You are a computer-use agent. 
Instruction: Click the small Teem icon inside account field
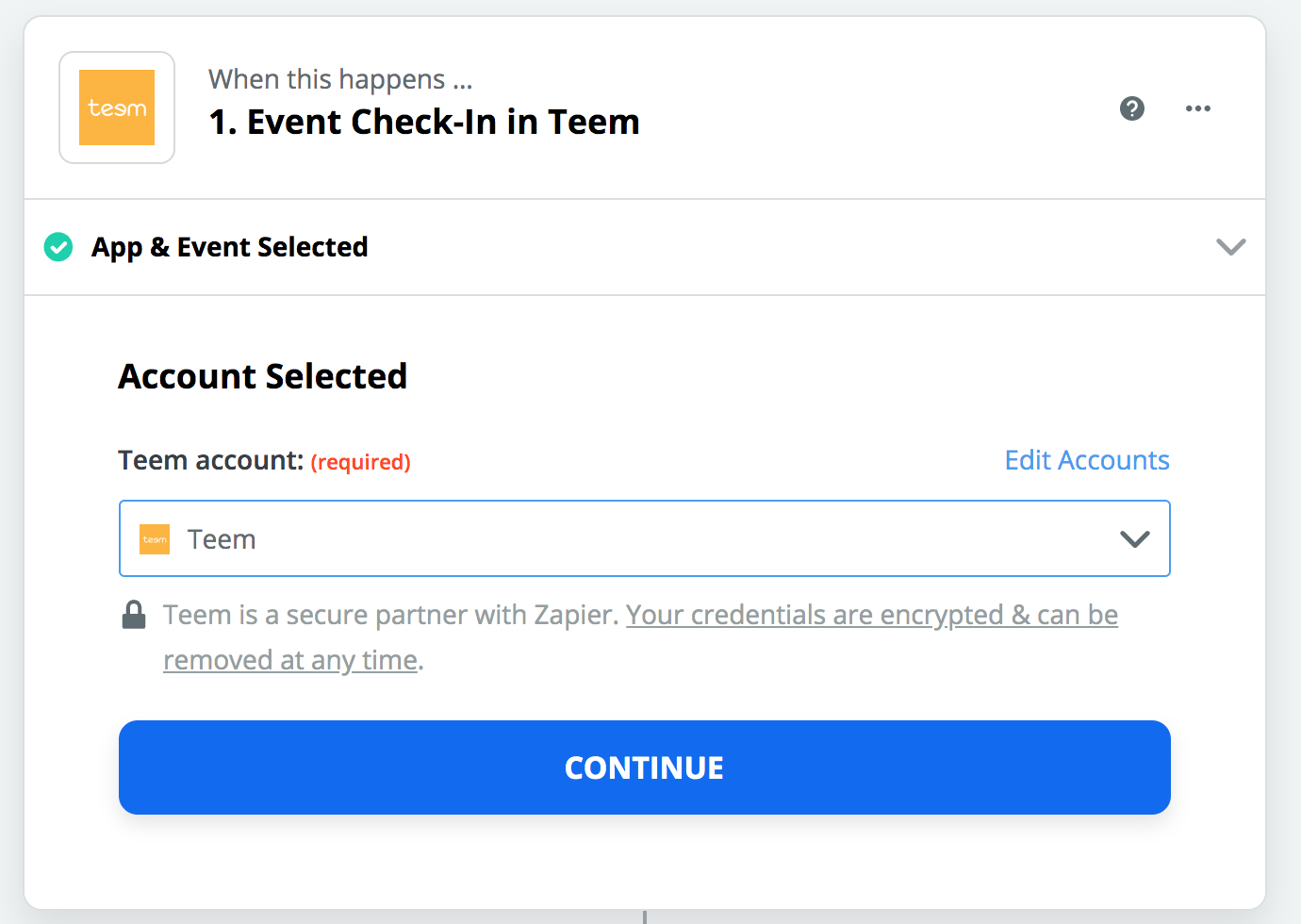coord(155,539)
